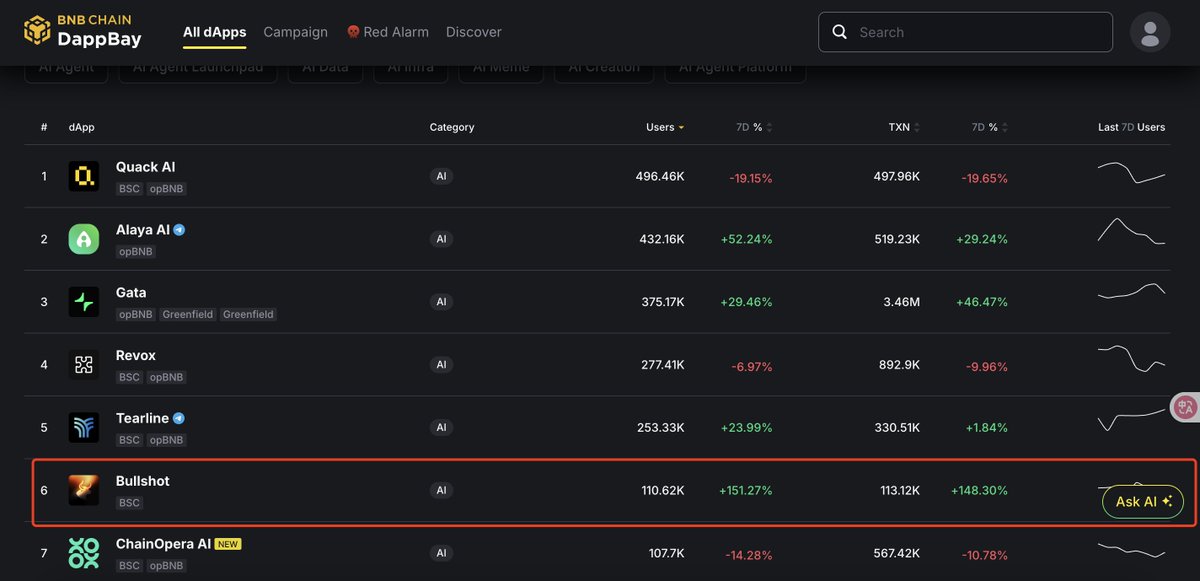Click the verified badge next to Alaya AI

179,230
